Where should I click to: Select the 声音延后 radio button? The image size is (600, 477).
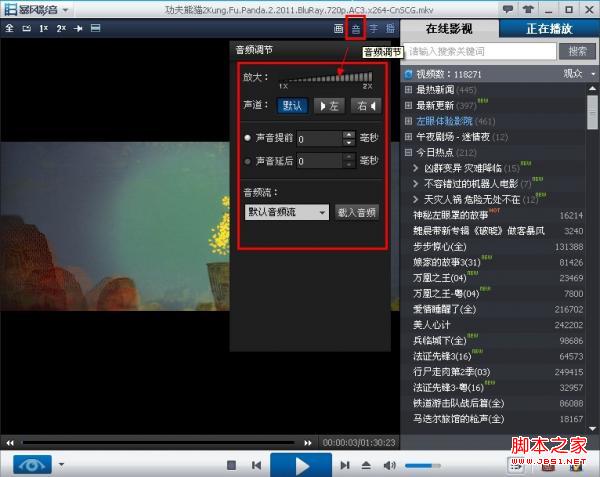click(248, 161)
